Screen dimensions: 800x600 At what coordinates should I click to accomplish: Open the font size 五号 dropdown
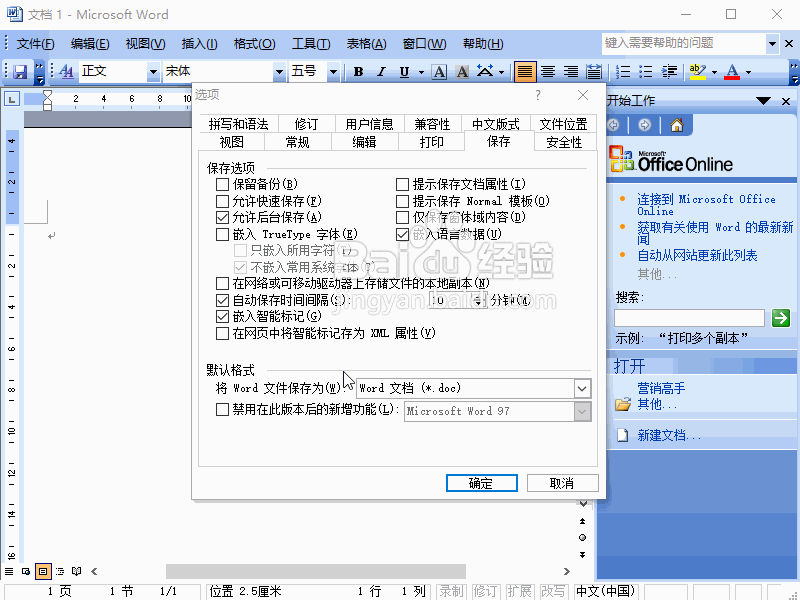(x=333, y=72)
